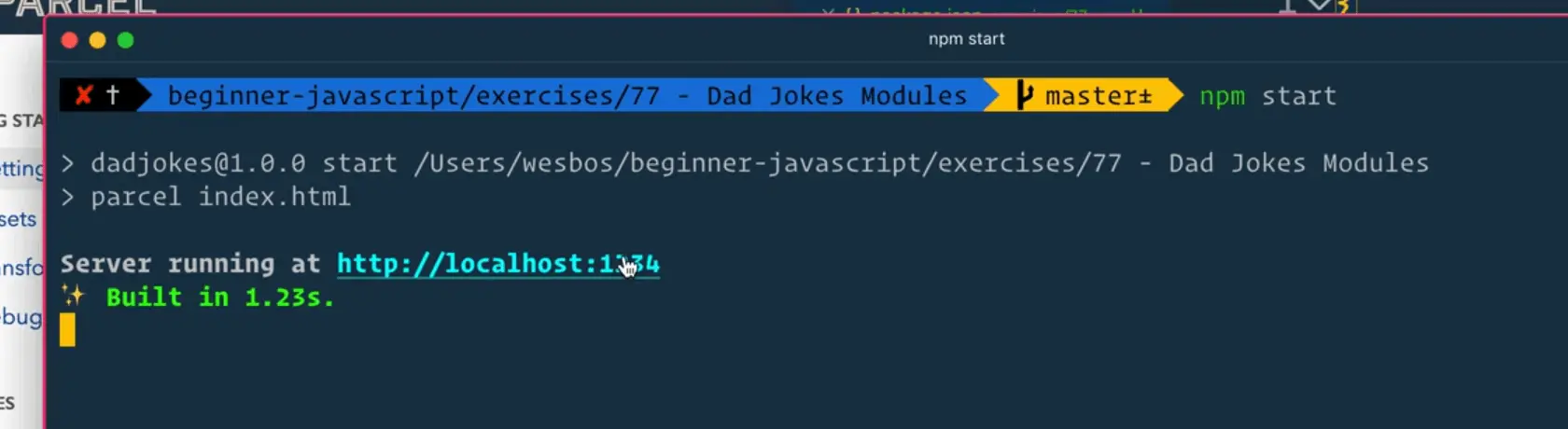Click the green zoom window button
Image resolution: width=1568 pixels, height=429 pixels.
click(125, 40)
